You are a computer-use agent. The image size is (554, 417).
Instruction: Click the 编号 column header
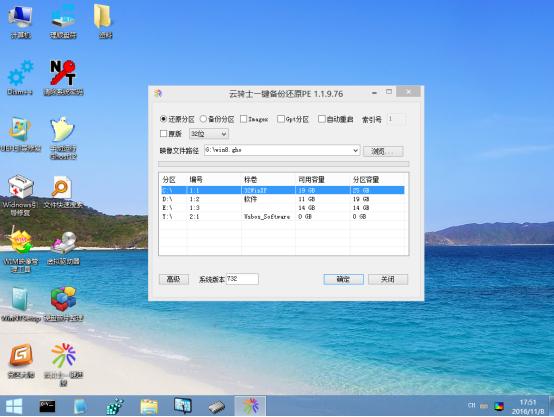196,180
